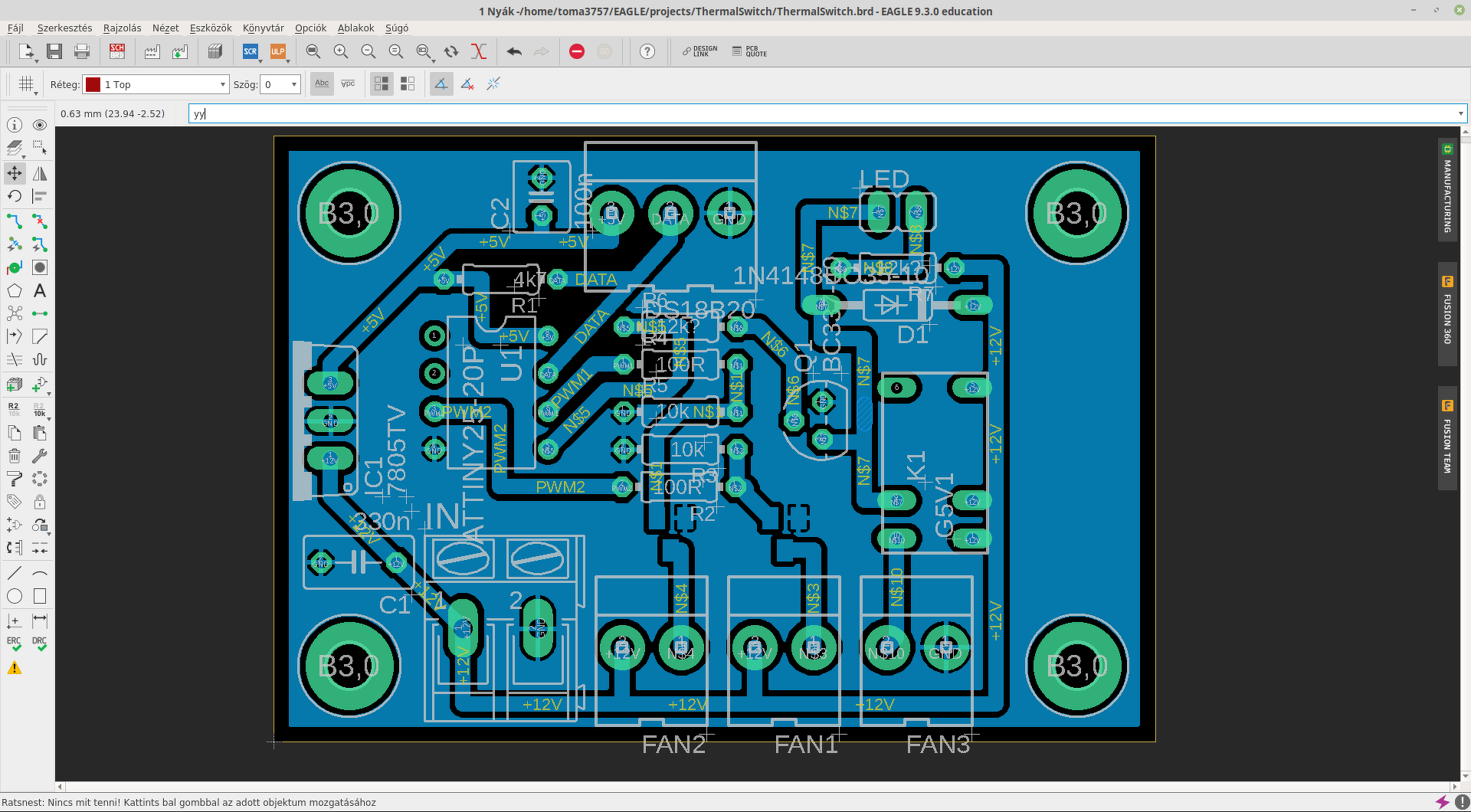Open the Fájl menu
This screenshot has height=812, width=1471.
15,28
